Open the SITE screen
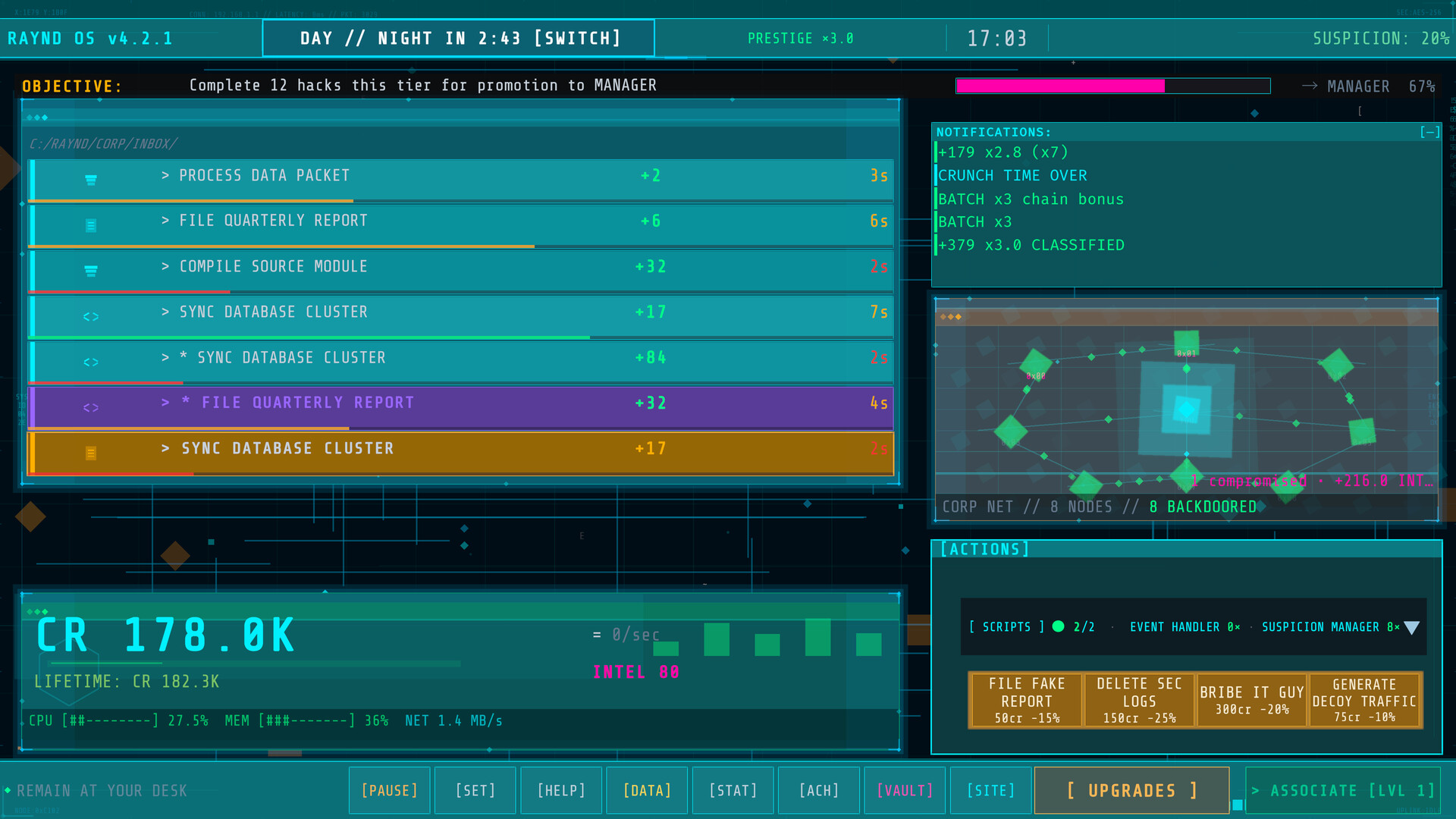 990,790
